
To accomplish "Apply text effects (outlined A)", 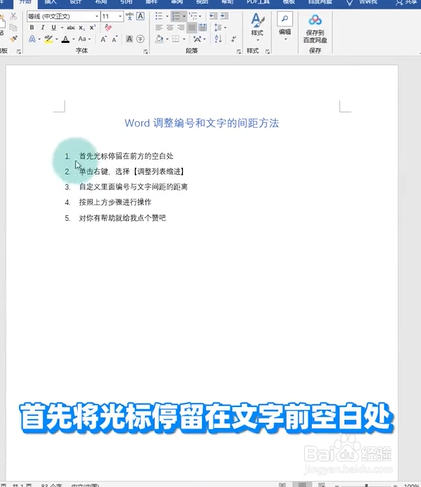I will point(32,39).
